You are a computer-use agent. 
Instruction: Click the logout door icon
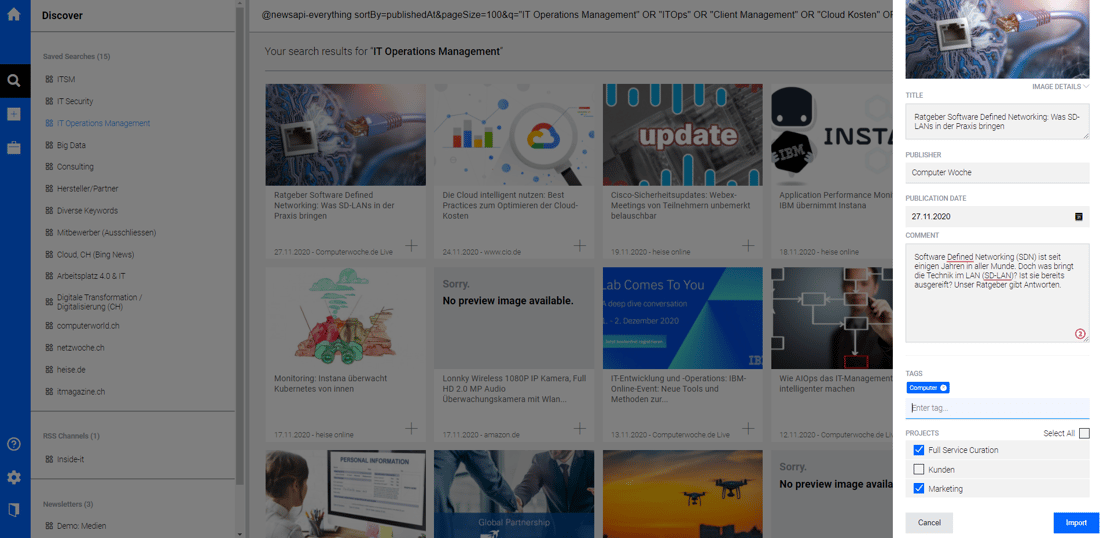pos(14,510)
